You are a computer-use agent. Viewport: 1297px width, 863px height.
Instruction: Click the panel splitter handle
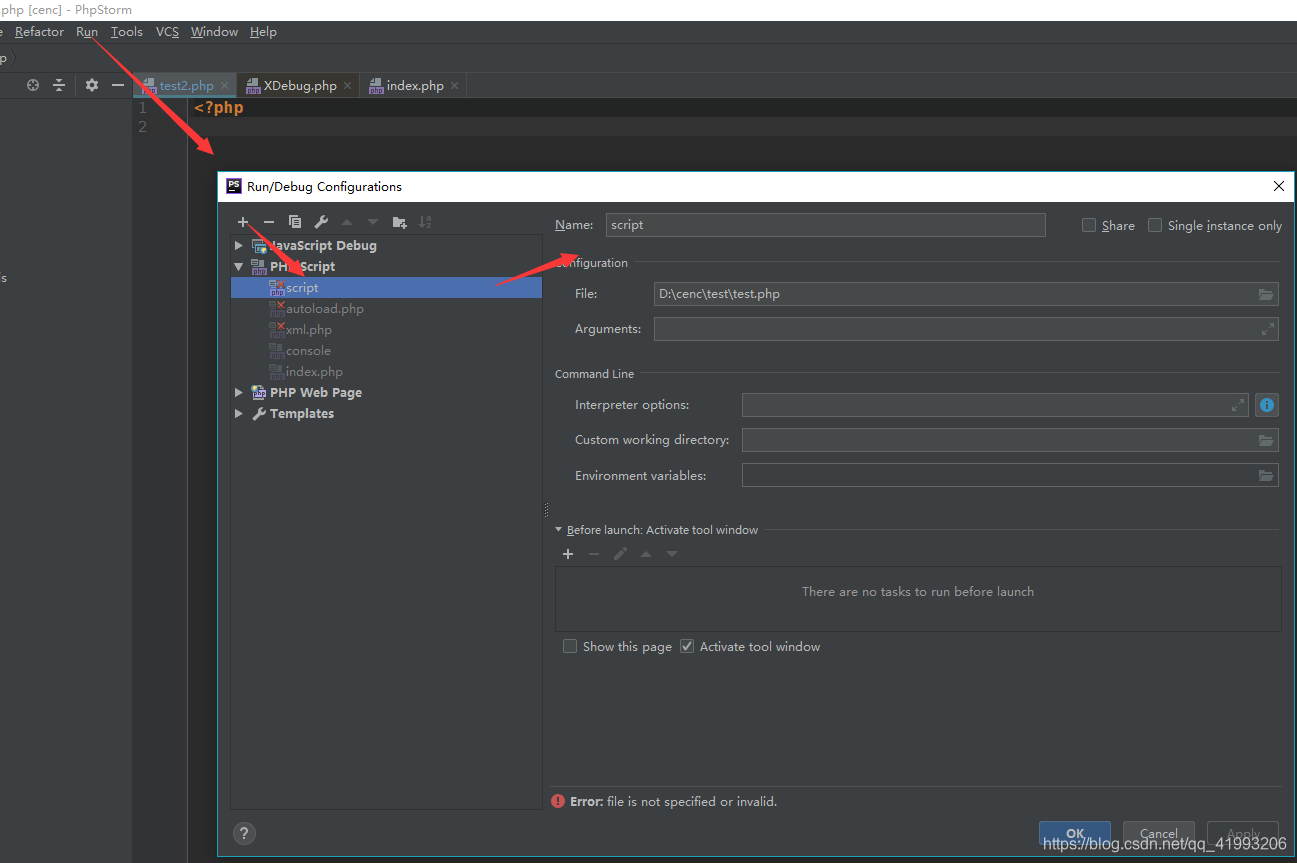point(546,508)
